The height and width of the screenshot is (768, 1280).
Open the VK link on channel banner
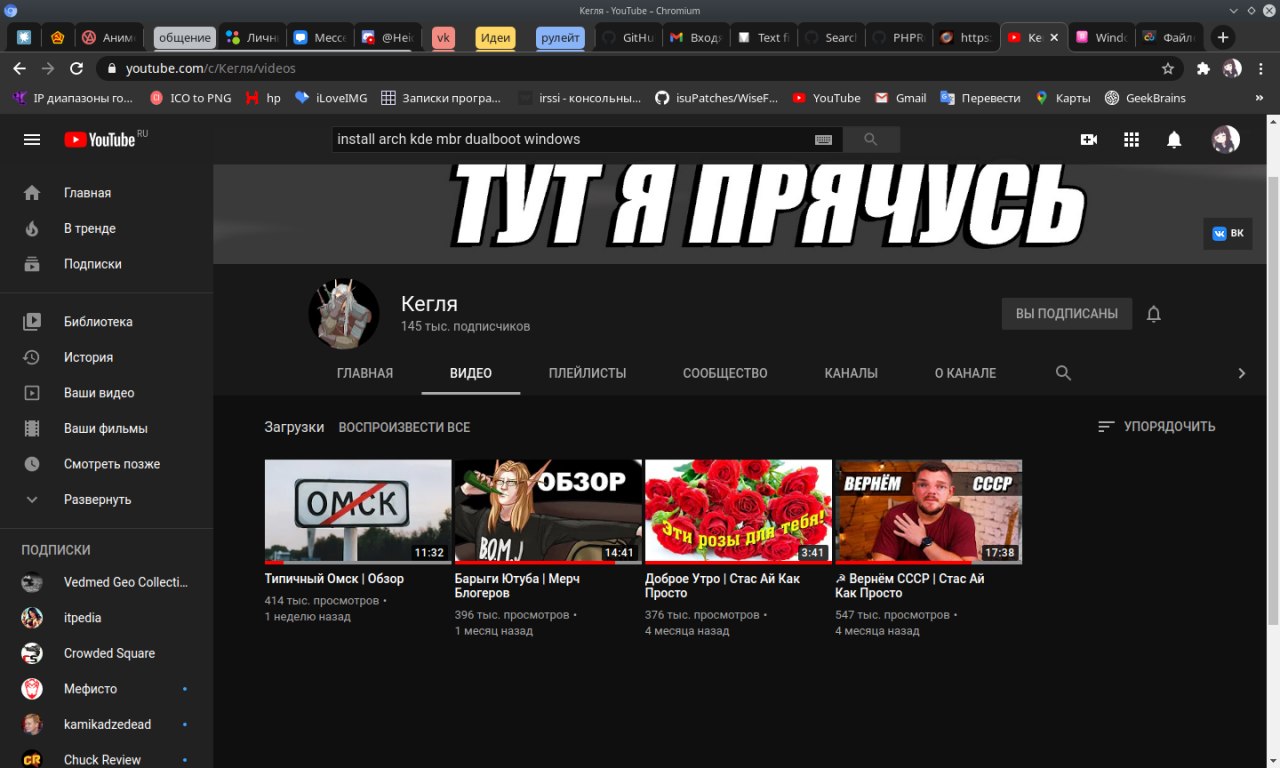[x=1228, y=233]
